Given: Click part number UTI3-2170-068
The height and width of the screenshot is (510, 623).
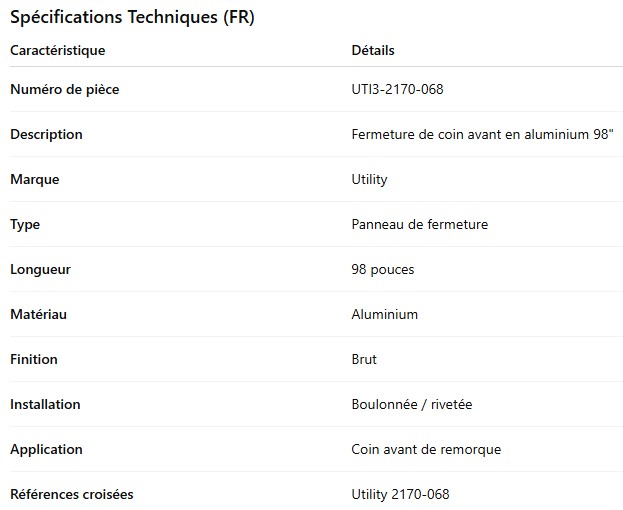Looking at the screenshot, I should pos(397,89).
